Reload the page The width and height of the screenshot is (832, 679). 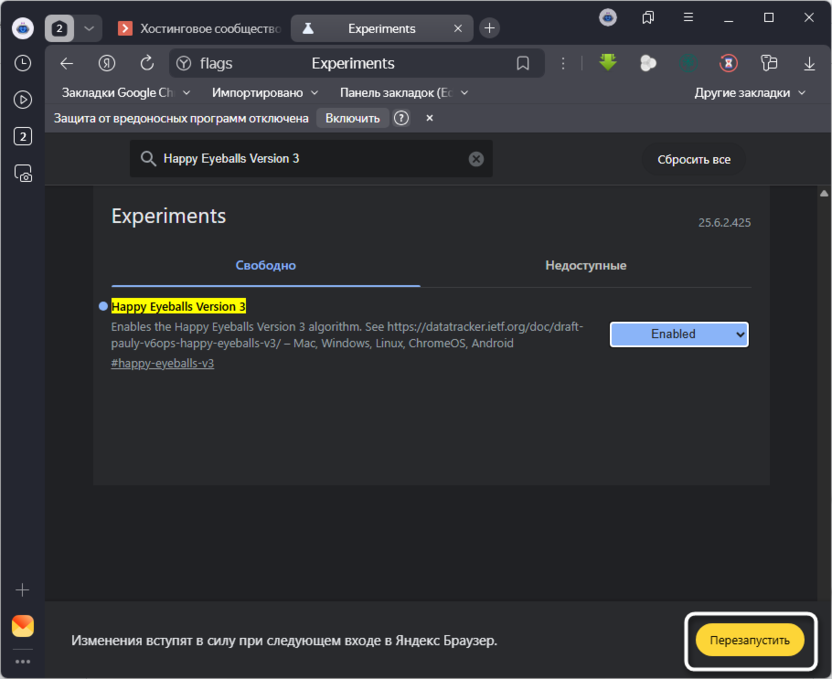(x=147, y=63)
